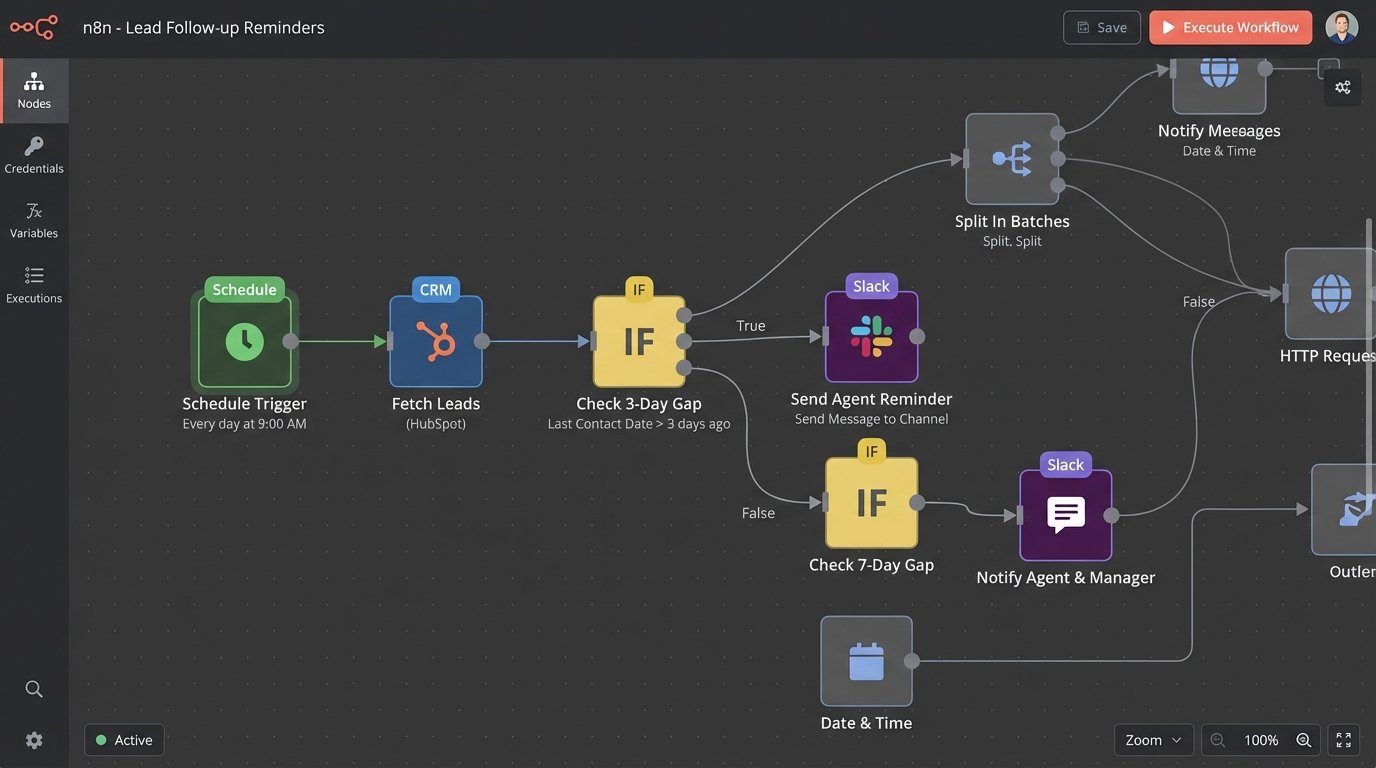Open Variables in the sidebar
1376x768 pixels.
point(34,220)
